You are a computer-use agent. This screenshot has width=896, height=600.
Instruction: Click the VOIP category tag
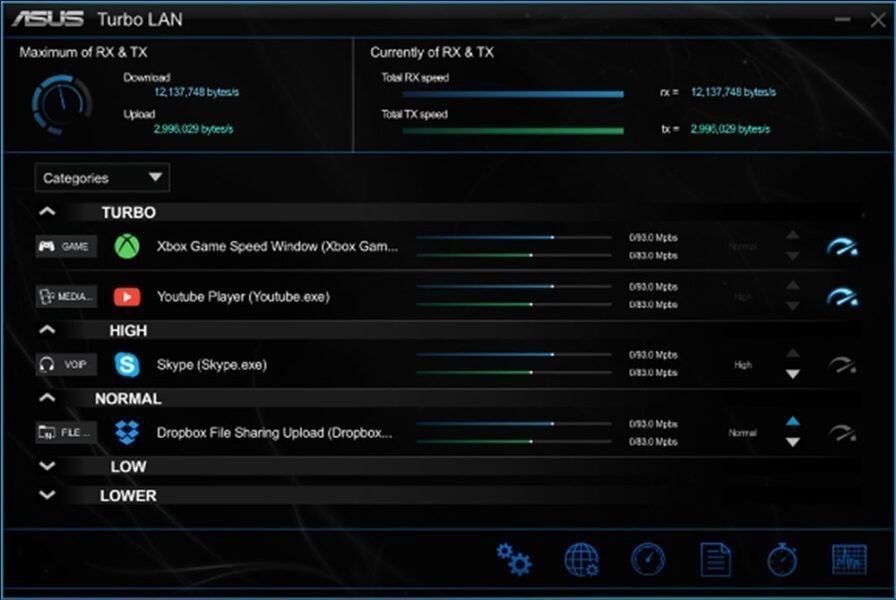66,365
